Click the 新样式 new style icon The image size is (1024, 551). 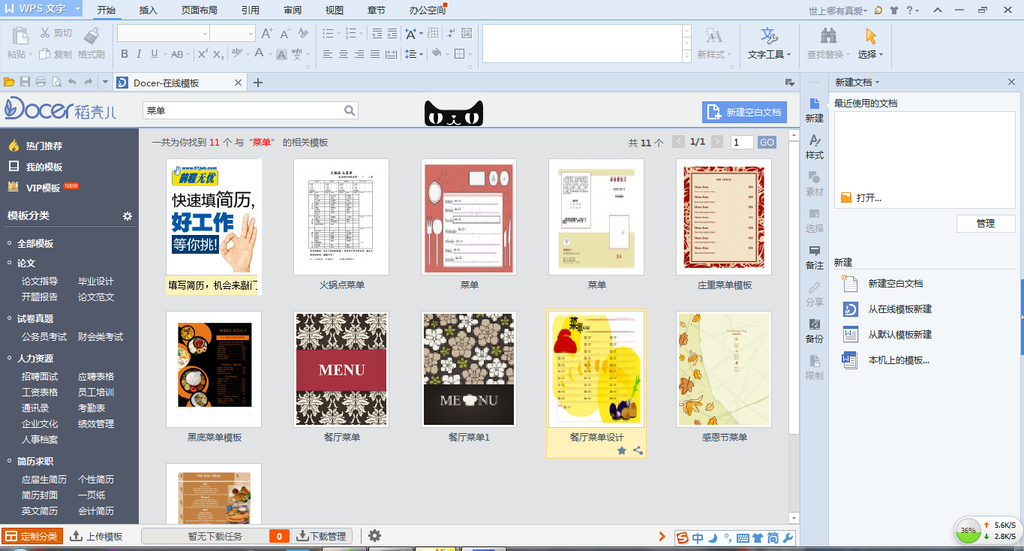coord(714,36)
